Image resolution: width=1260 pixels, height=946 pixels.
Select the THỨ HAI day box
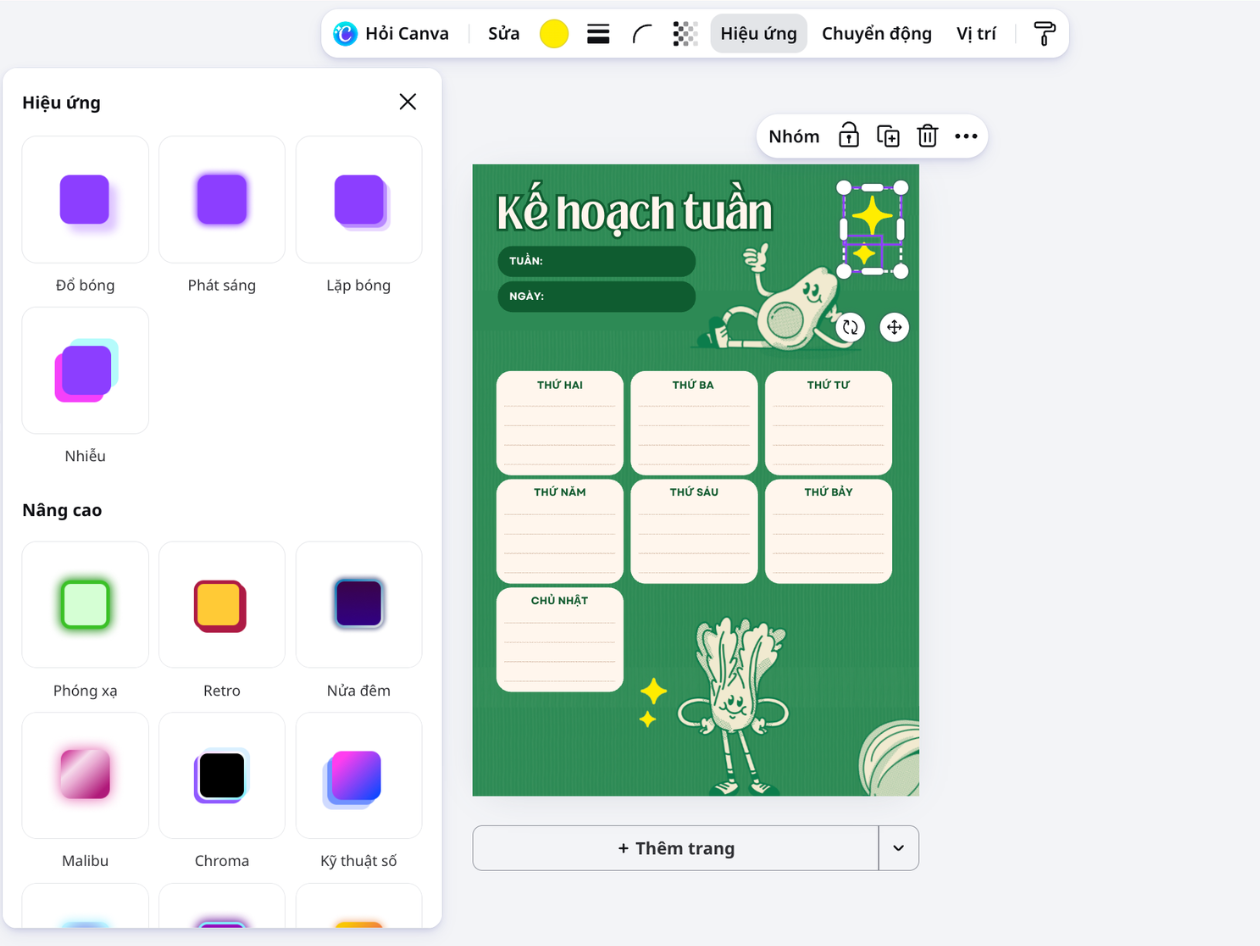(x=560, y=423)
